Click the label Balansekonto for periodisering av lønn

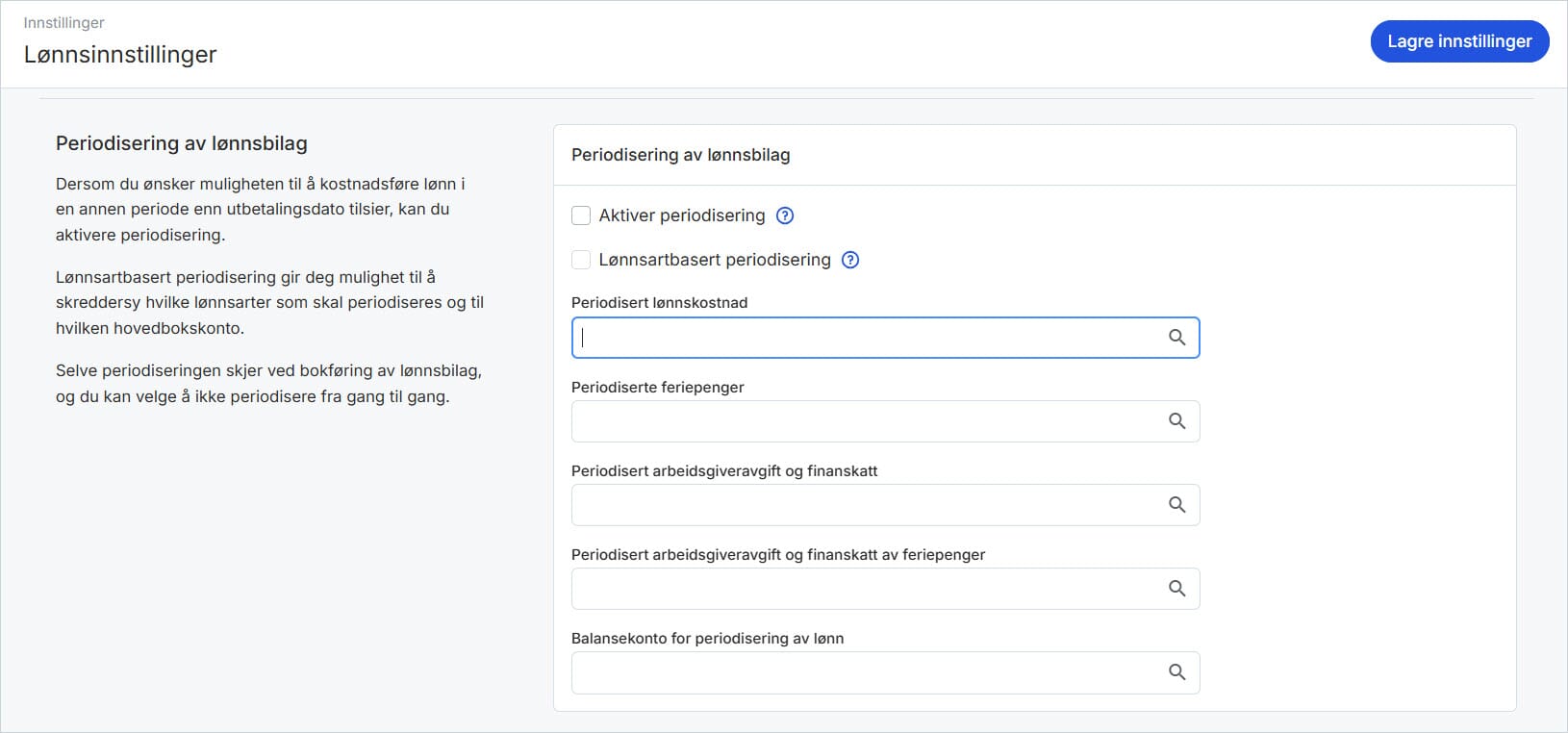(707, 638)
